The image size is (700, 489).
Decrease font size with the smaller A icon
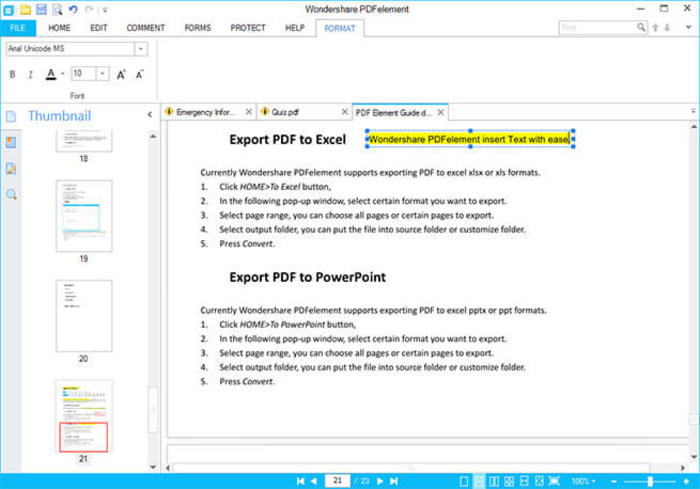[x=140, y=75]
